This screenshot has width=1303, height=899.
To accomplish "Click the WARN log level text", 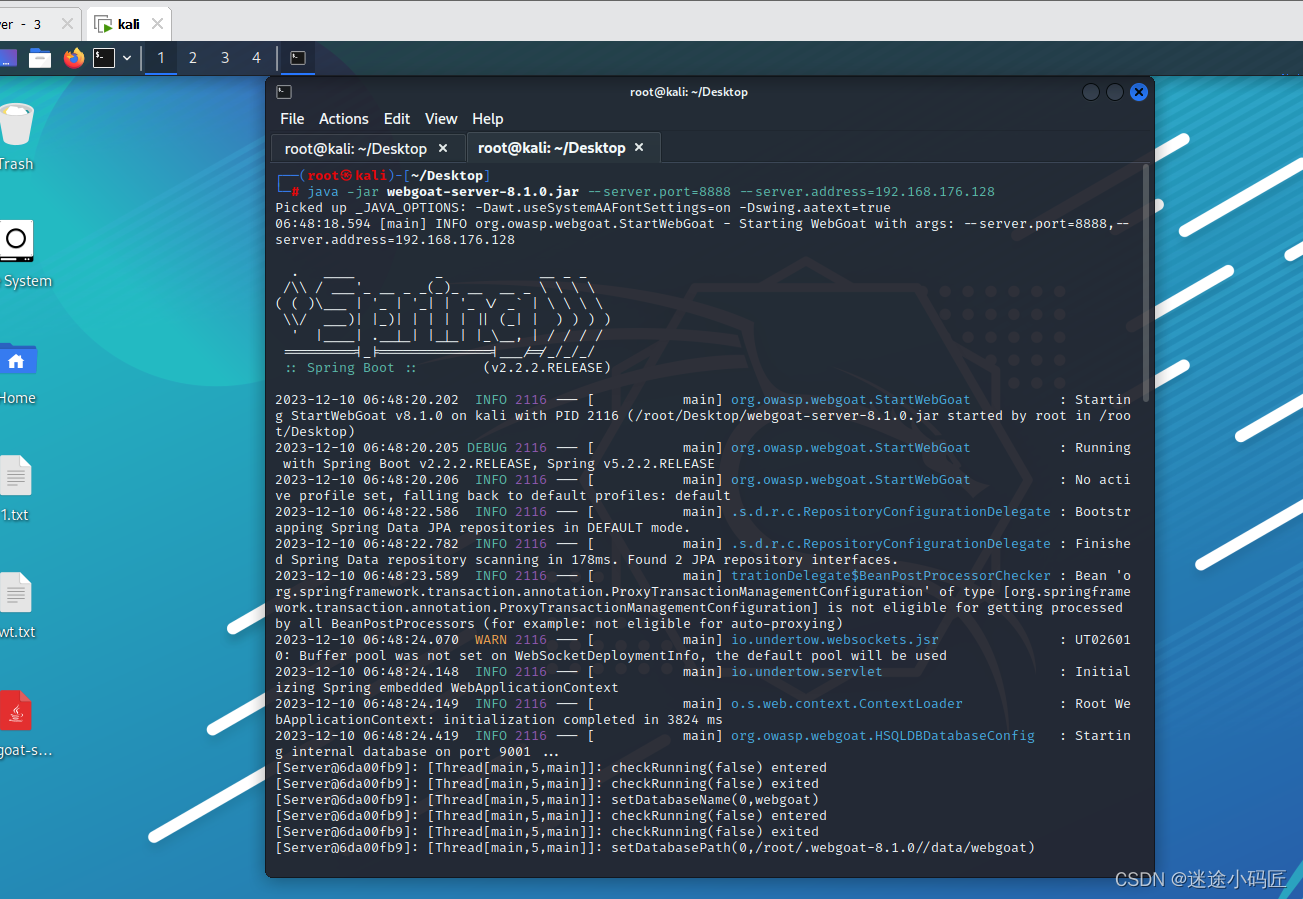I will click(x=491, y=640).
